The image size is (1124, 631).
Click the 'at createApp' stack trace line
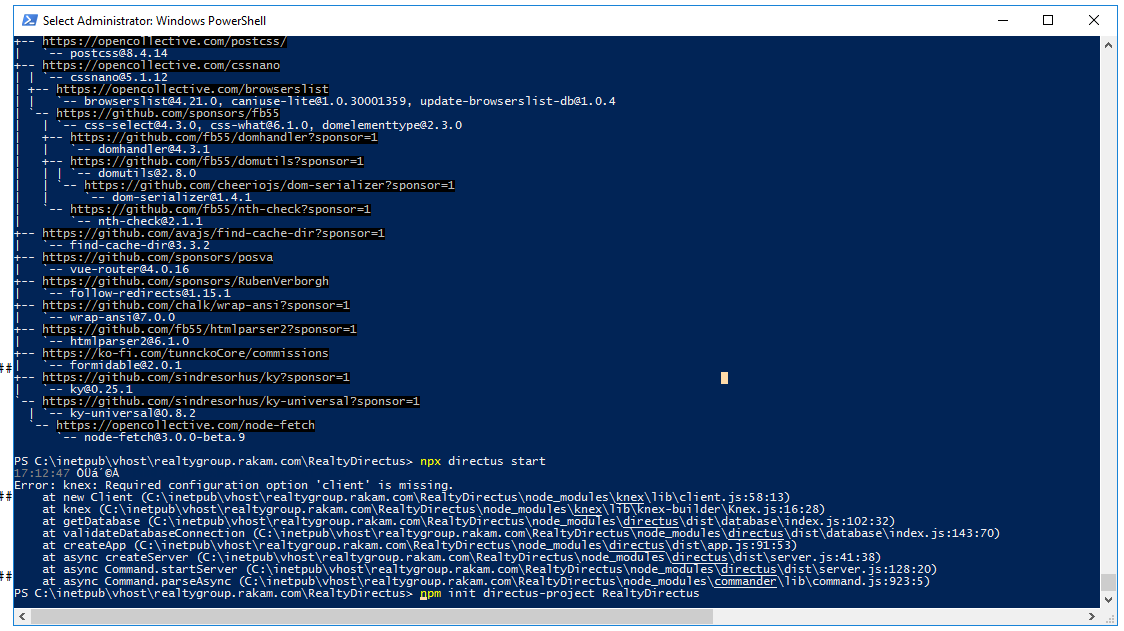point(419,545)
